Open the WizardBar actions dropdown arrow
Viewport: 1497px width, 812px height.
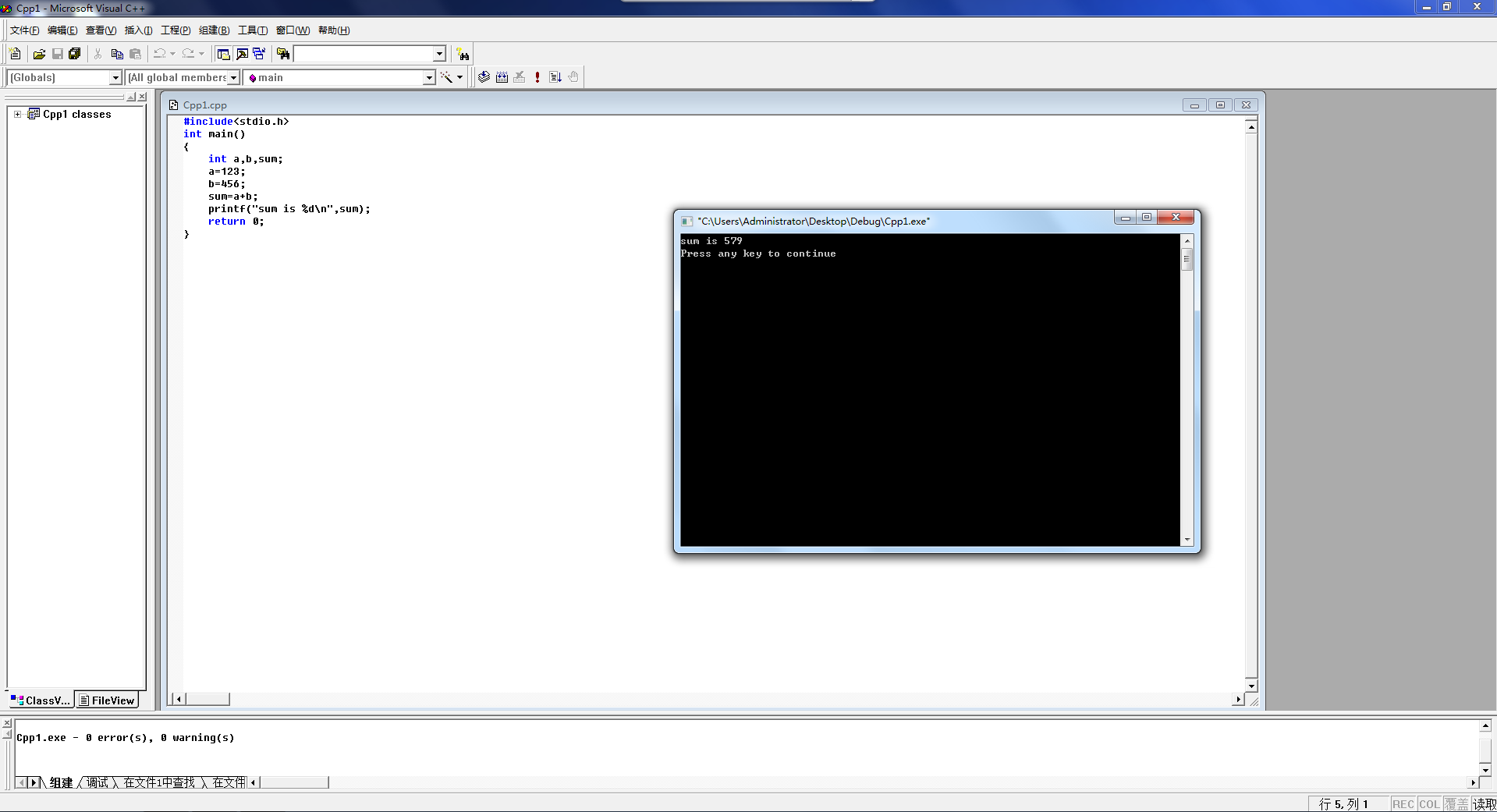pos(459,77)
